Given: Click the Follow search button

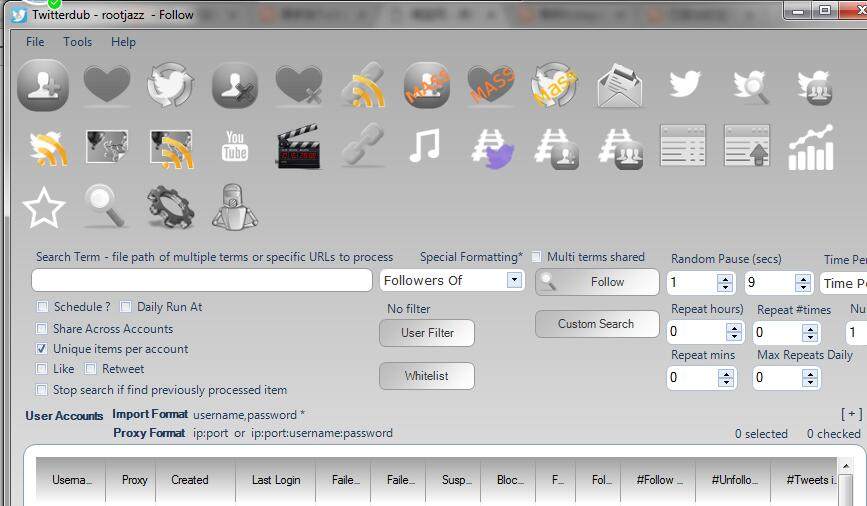Looking at the screenshot, I should point(597,282).
